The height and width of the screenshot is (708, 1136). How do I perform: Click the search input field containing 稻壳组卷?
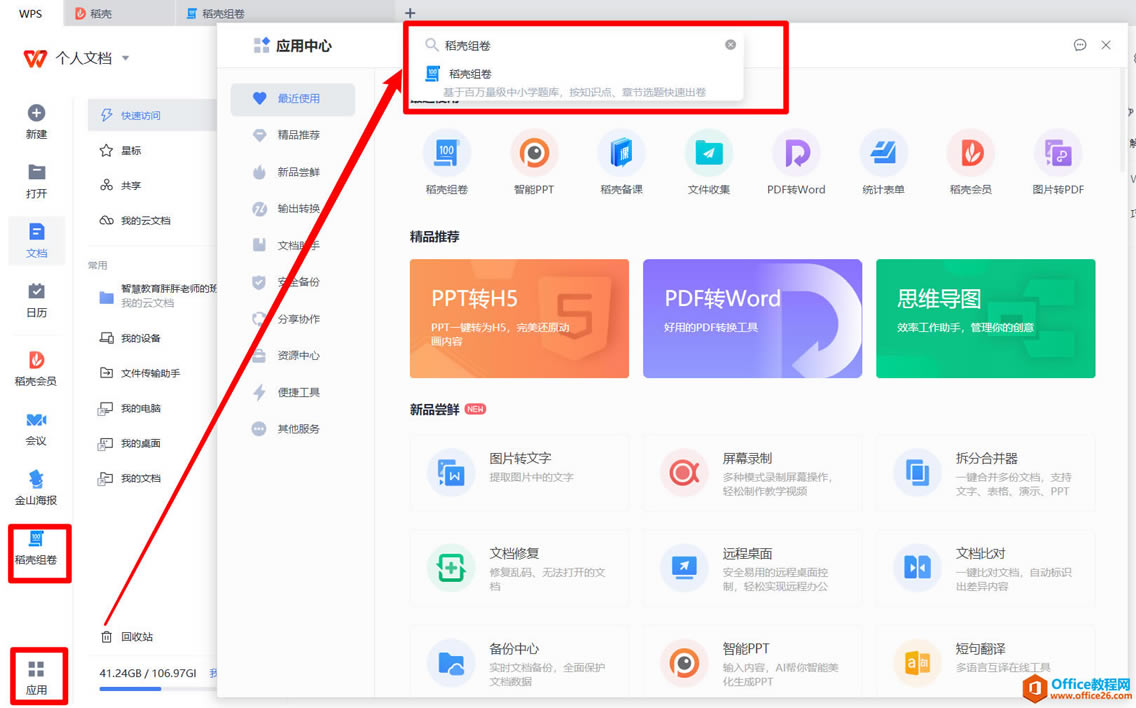pyautogui.click(x=580, y=45)
